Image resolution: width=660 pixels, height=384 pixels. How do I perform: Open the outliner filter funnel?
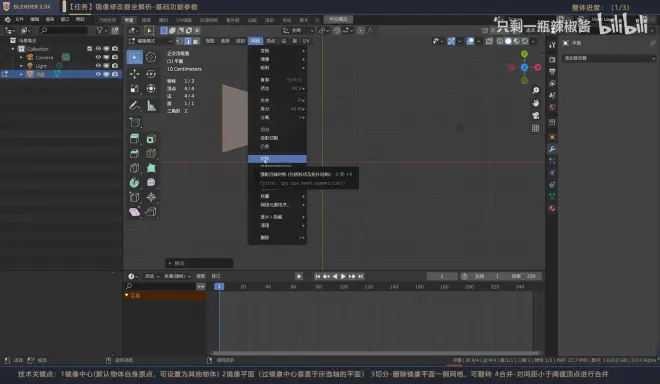100,30
